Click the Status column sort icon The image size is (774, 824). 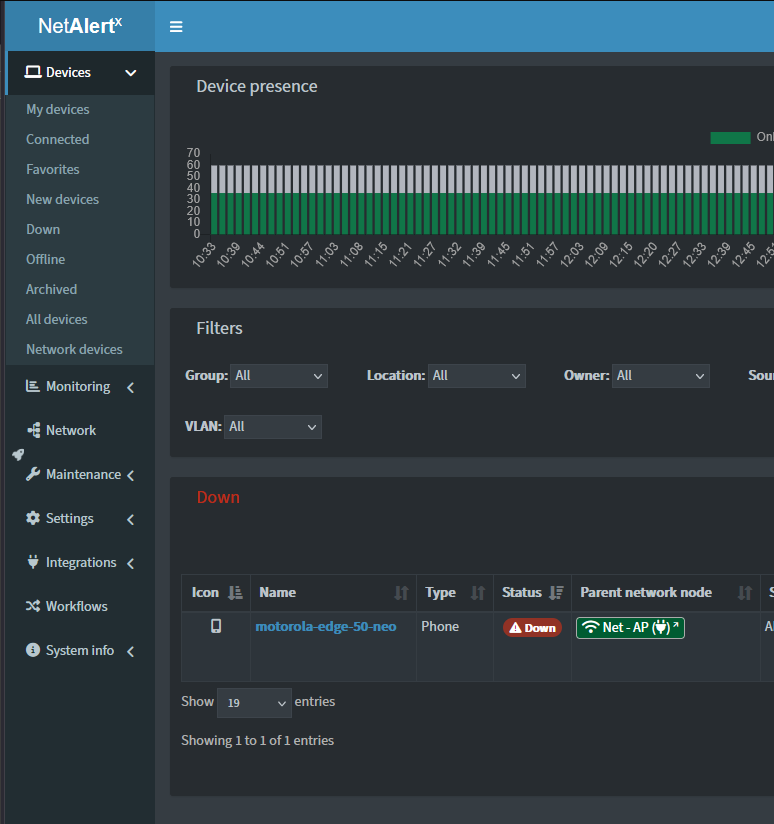click(x=557, y=593)
